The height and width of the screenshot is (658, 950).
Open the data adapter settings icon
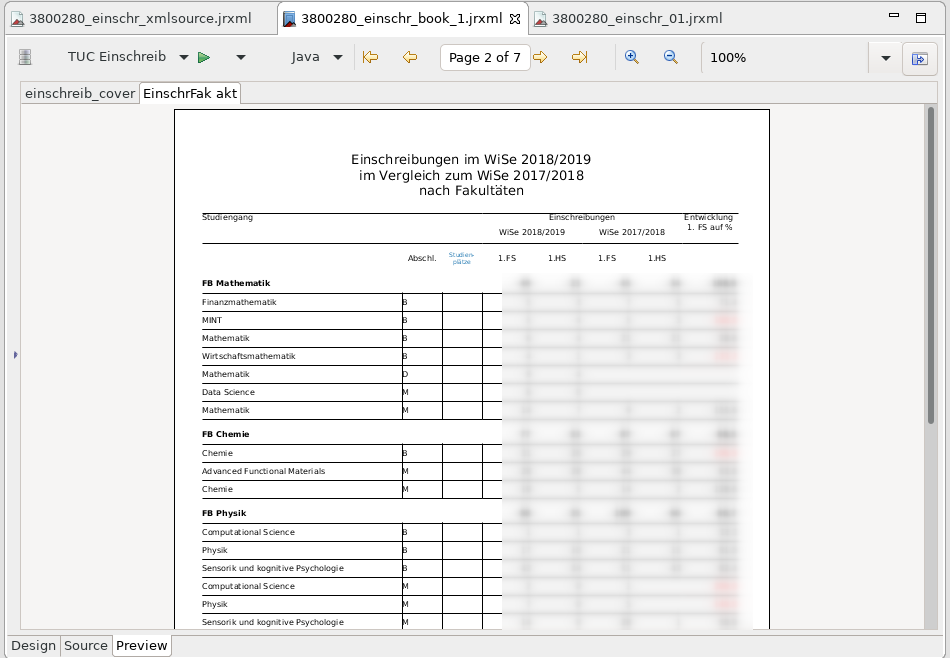(25, 57)
